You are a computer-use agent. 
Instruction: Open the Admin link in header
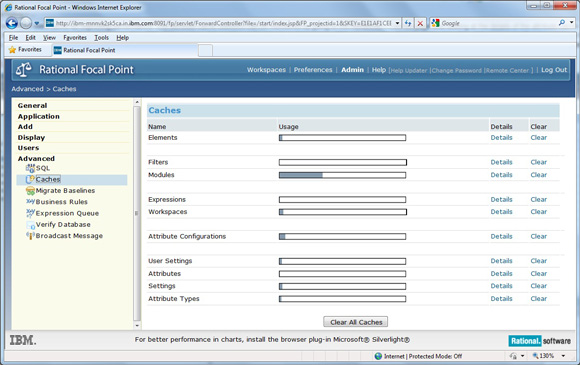coord(352,70)
